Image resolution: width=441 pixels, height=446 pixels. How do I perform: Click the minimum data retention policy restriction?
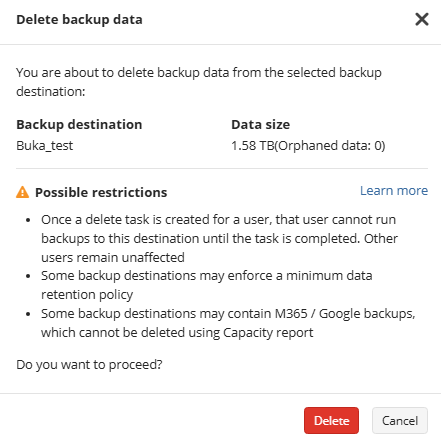[207, 285]
